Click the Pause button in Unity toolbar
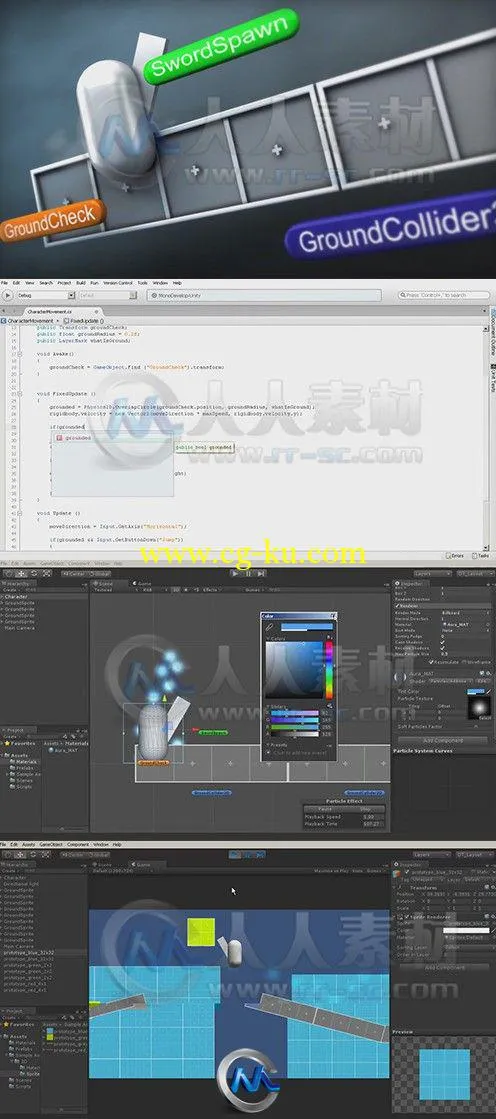The height and width of the screenshot is (1119, 496). tap(248, 573)
